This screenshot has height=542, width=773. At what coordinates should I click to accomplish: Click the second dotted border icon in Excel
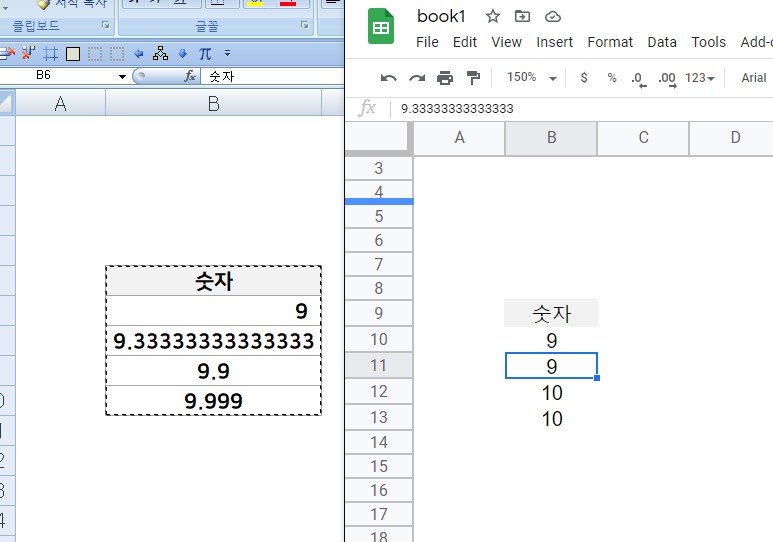(x=117, y=53)
